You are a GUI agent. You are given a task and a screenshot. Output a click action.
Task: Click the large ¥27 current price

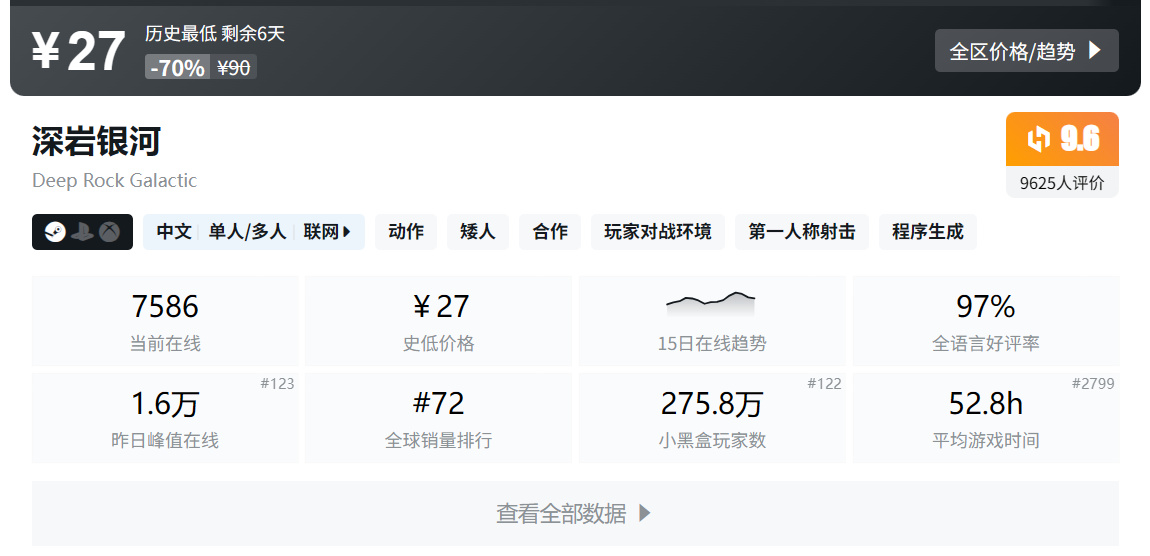[78, 52]
